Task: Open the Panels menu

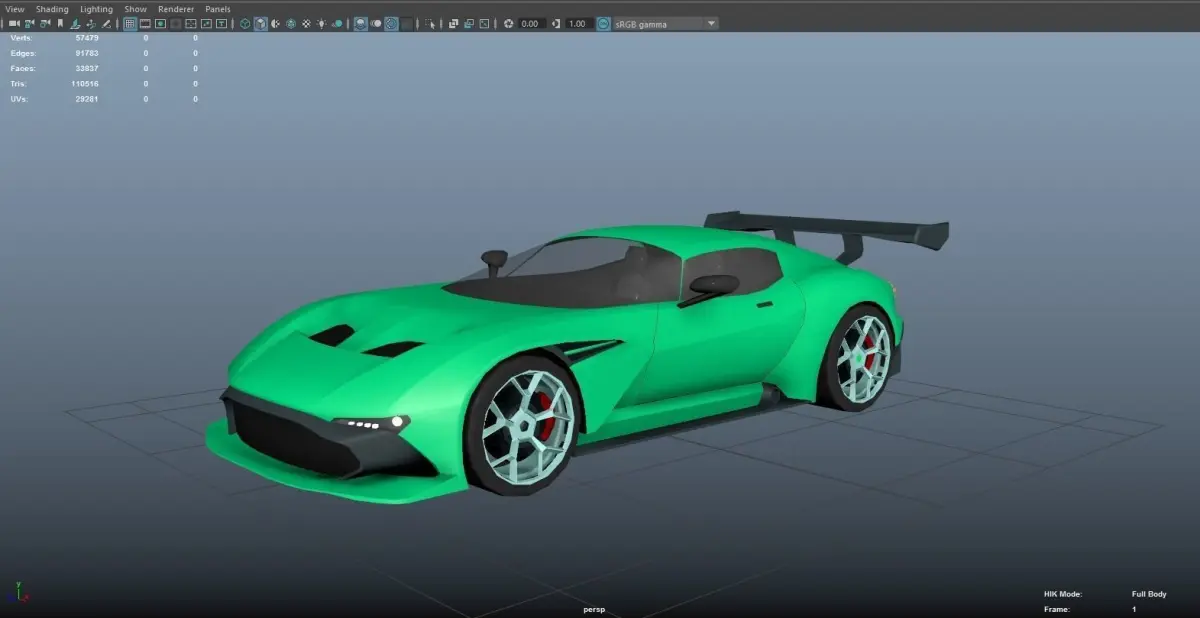Action: click(x=218, y=9)
